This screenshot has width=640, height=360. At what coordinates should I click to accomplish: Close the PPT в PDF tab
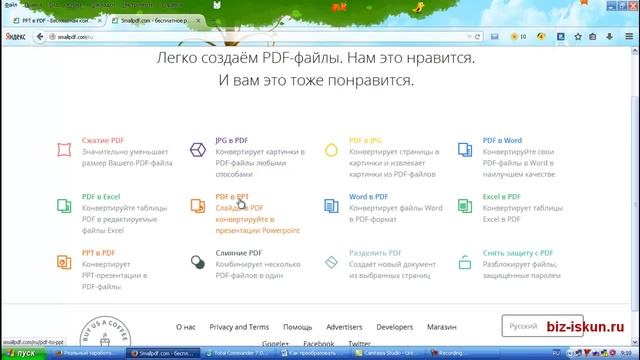point(100,20)
